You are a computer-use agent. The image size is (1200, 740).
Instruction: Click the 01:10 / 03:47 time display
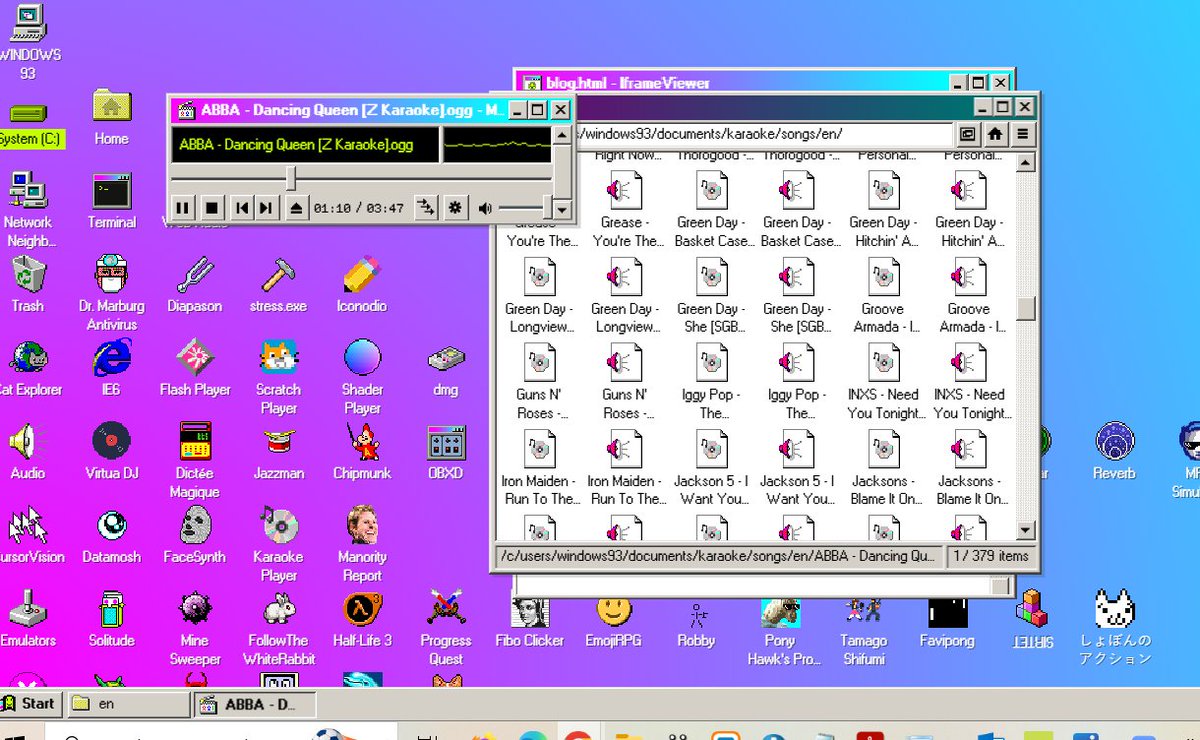(x=359, y=208)
